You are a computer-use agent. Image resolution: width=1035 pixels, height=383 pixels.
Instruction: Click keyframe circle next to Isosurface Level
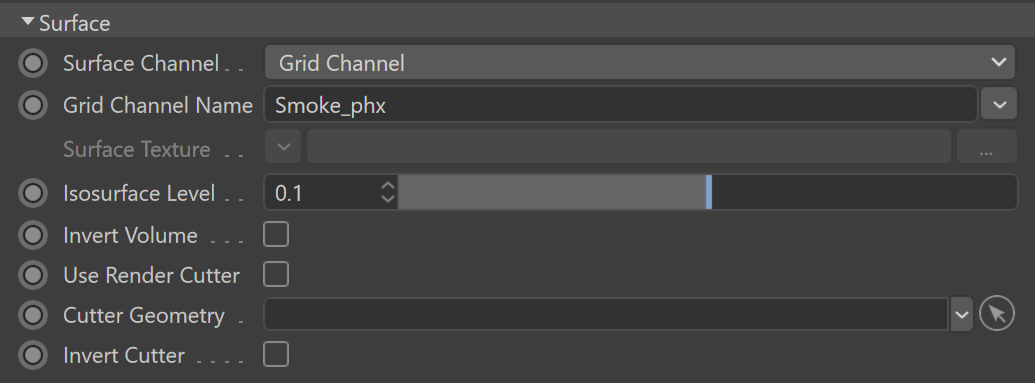[x=33, y=193]
